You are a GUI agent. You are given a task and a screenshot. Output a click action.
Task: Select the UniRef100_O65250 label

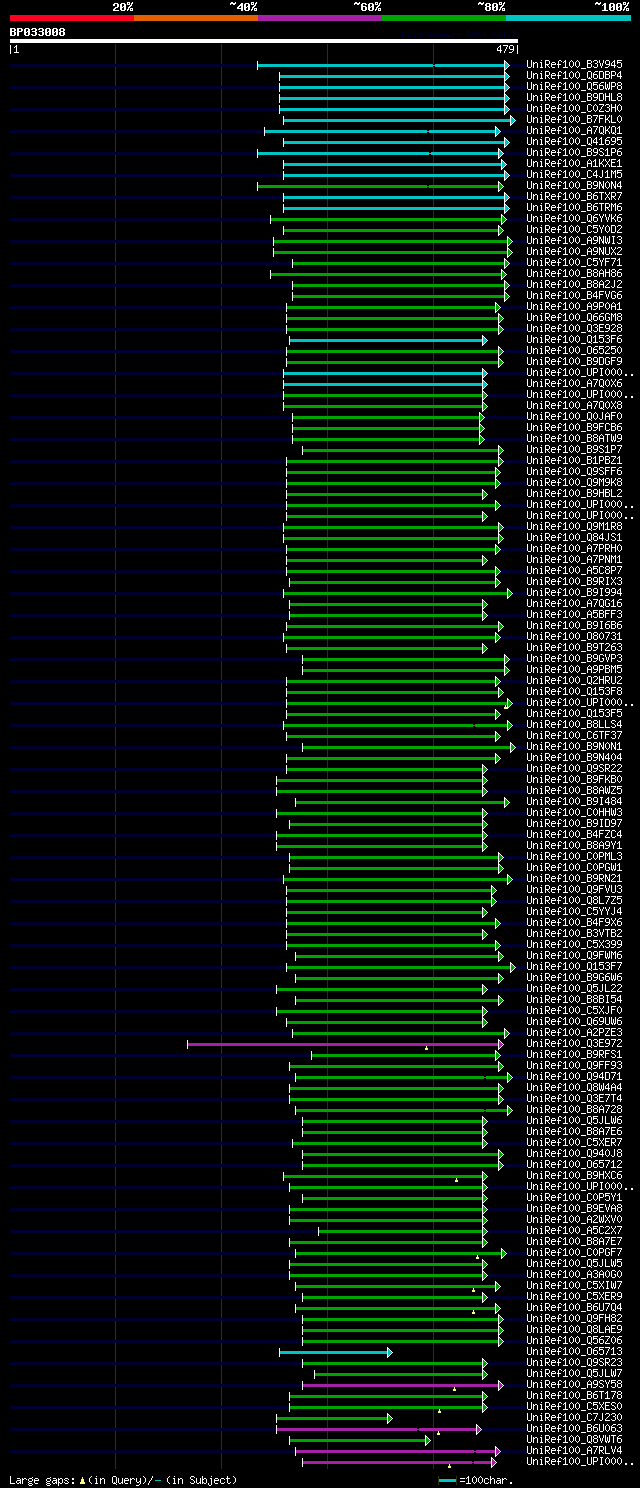tap(574, 351)
